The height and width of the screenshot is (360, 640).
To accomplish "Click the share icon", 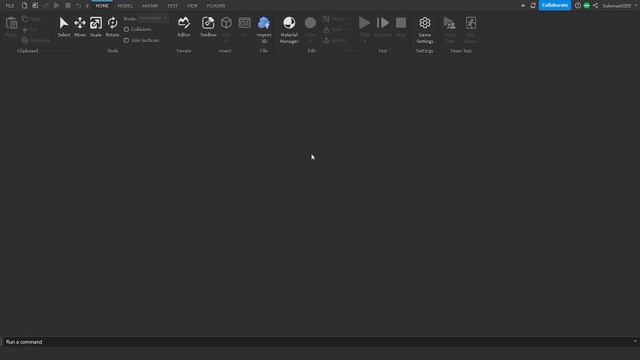I will point(596,6).
